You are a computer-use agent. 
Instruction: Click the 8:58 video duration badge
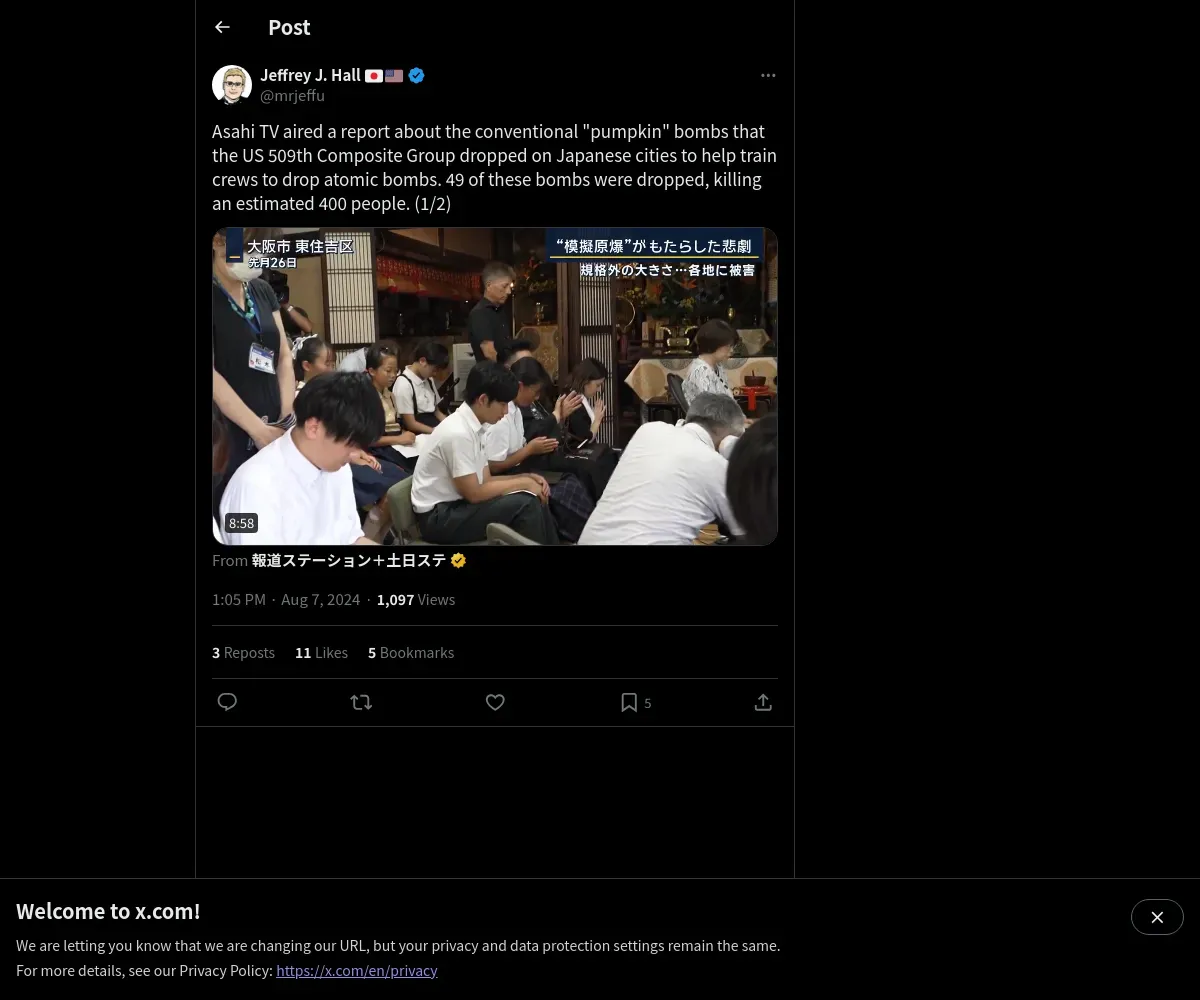241,523
